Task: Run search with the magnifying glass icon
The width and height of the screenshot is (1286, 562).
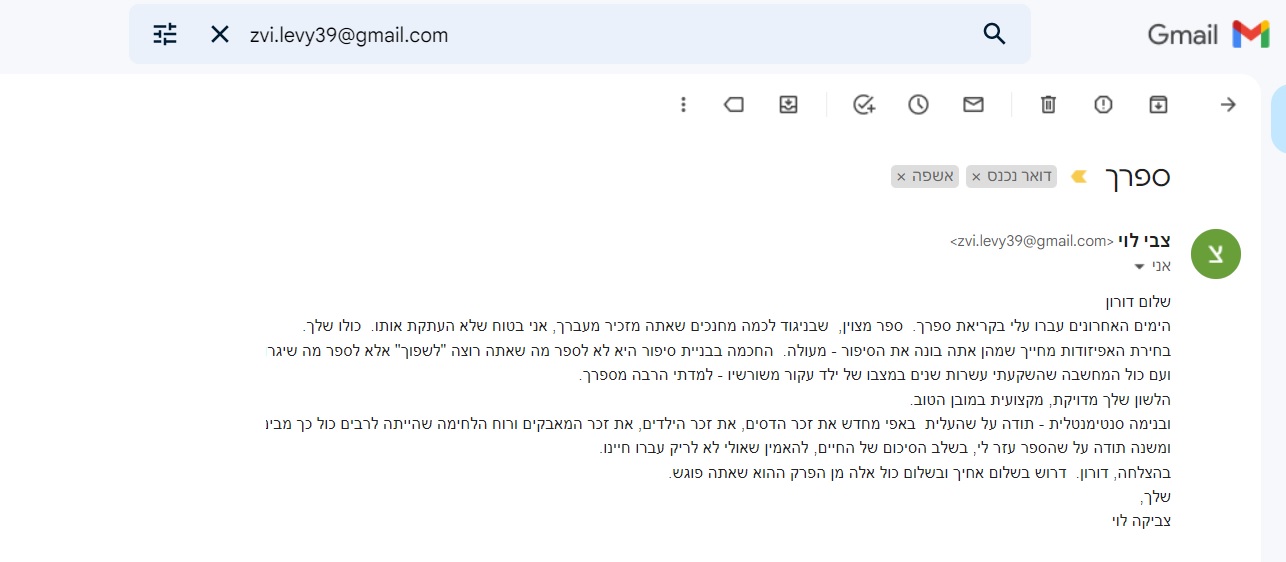Action: pyautogui.click(x=994, y=35)
